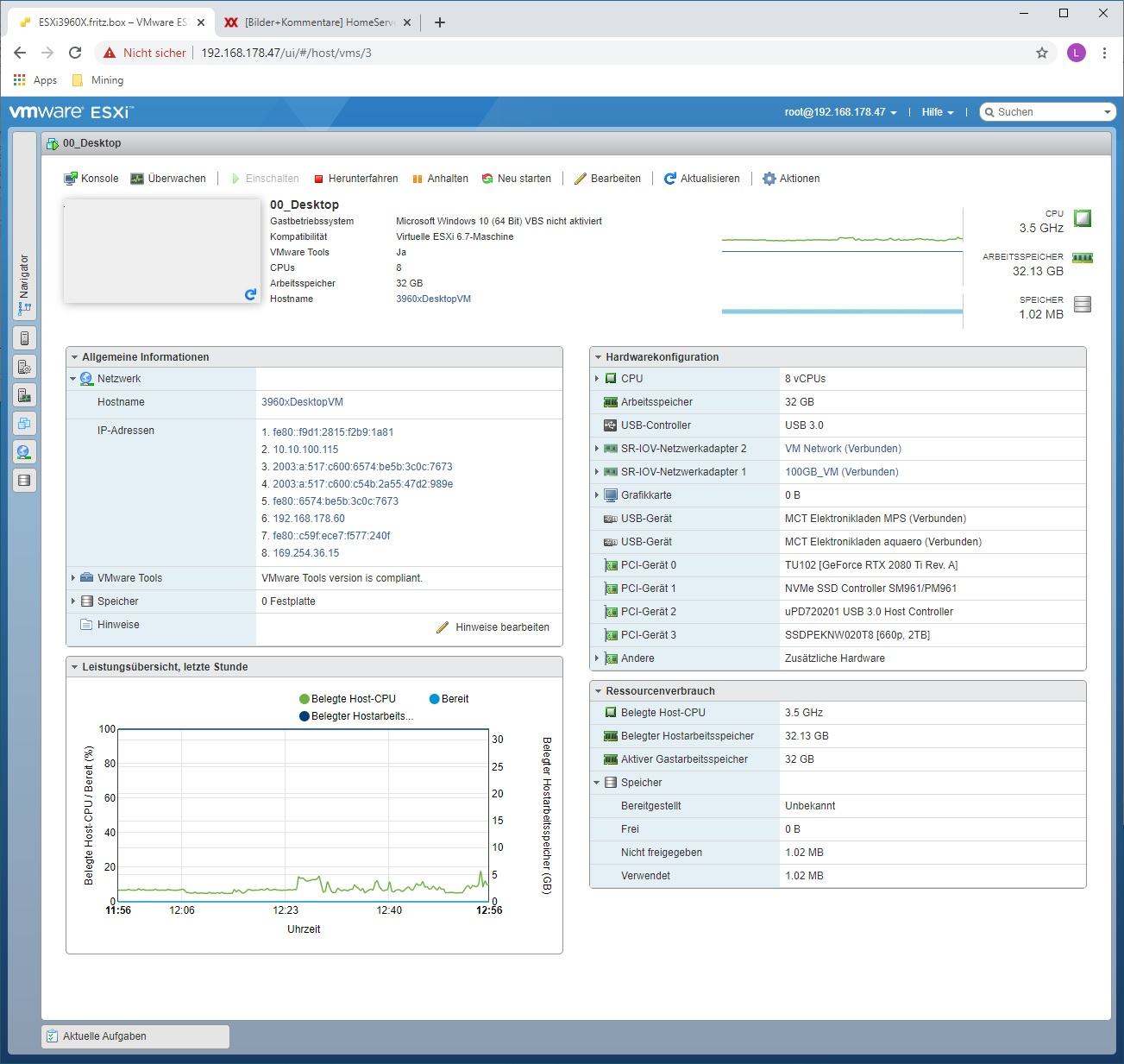Expand the VMware Tools row
Screen dimensions: 1124x1064
(73, 578)
